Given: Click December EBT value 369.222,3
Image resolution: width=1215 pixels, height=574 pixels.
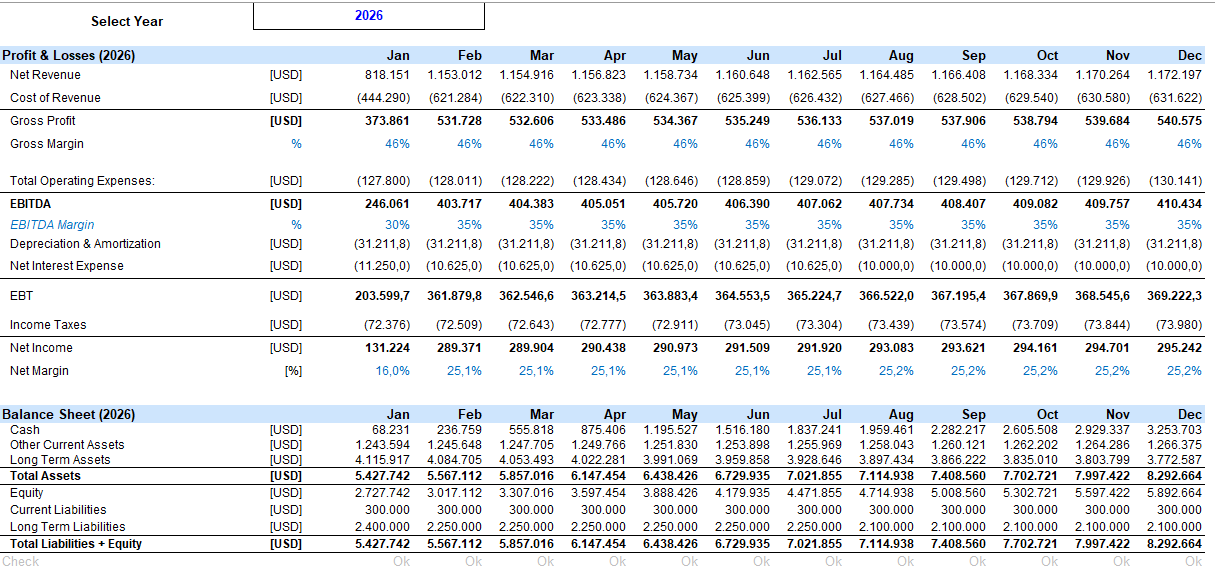Looking at the screenshot, I should click(1175, 296).
